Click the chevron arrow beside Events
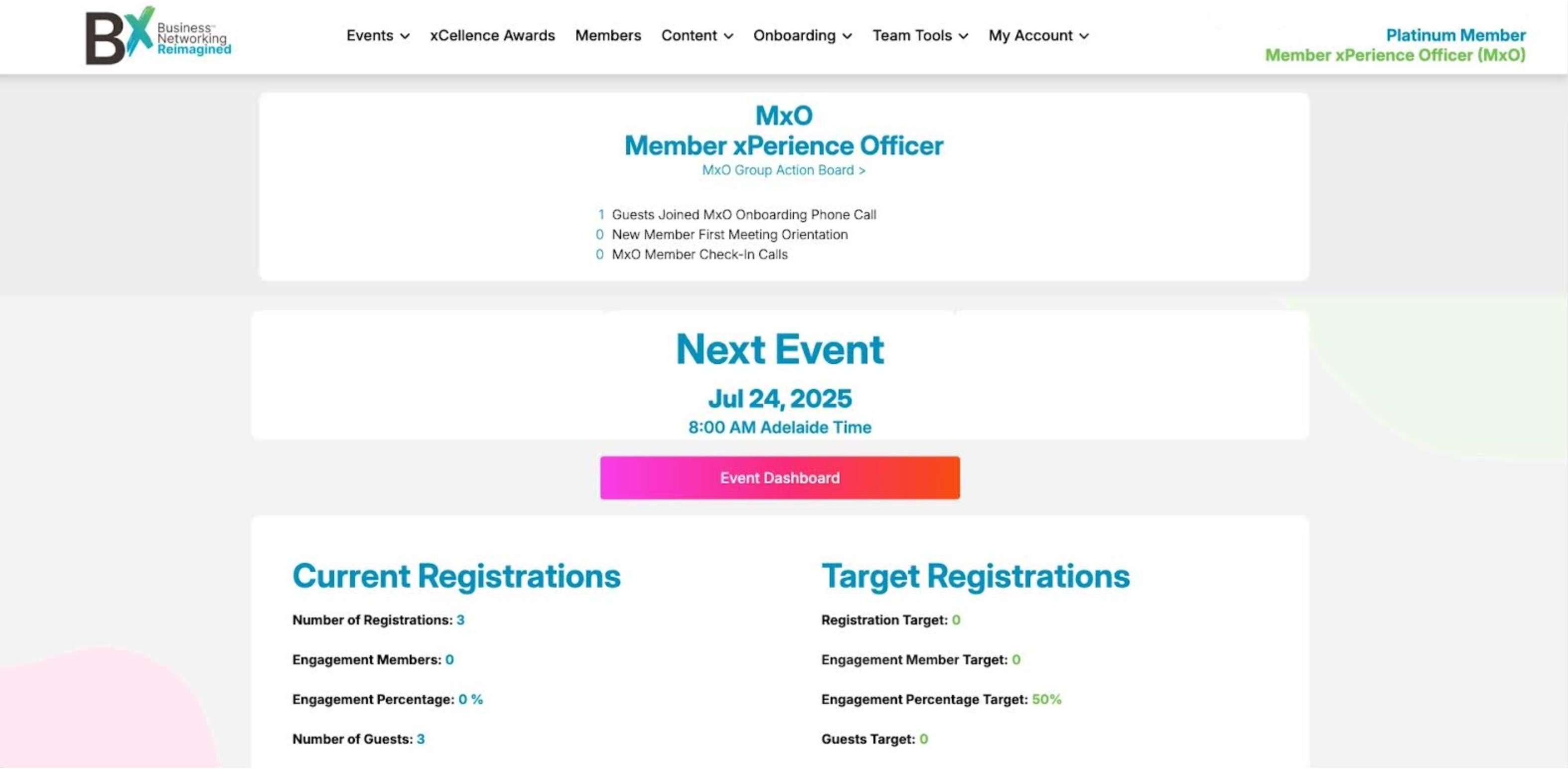Screen dimensions: 1568x769 click(405, 36)
